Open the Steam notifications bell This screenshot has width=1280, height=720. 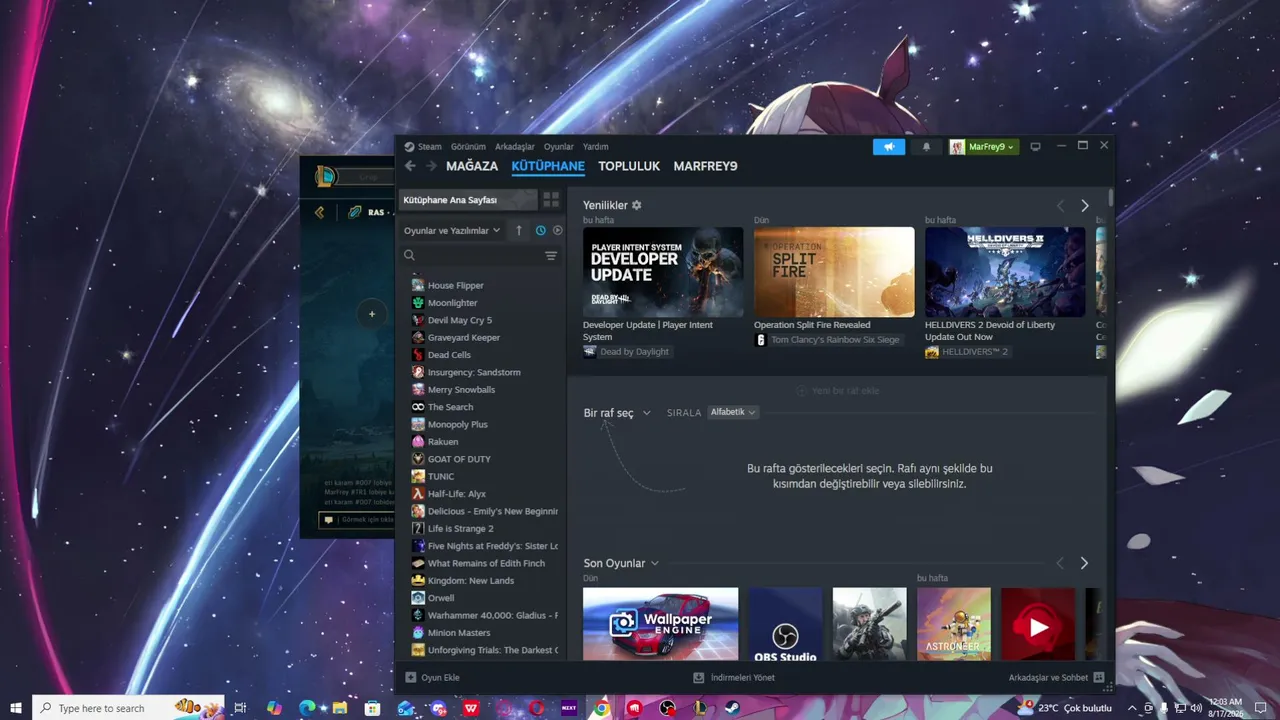click(926, 147)
